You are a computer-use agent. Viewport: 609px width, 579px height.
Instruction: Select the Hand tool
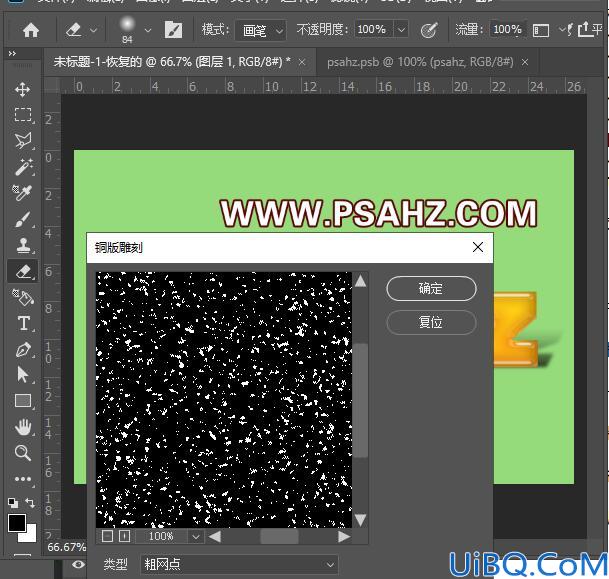[23, 427]
